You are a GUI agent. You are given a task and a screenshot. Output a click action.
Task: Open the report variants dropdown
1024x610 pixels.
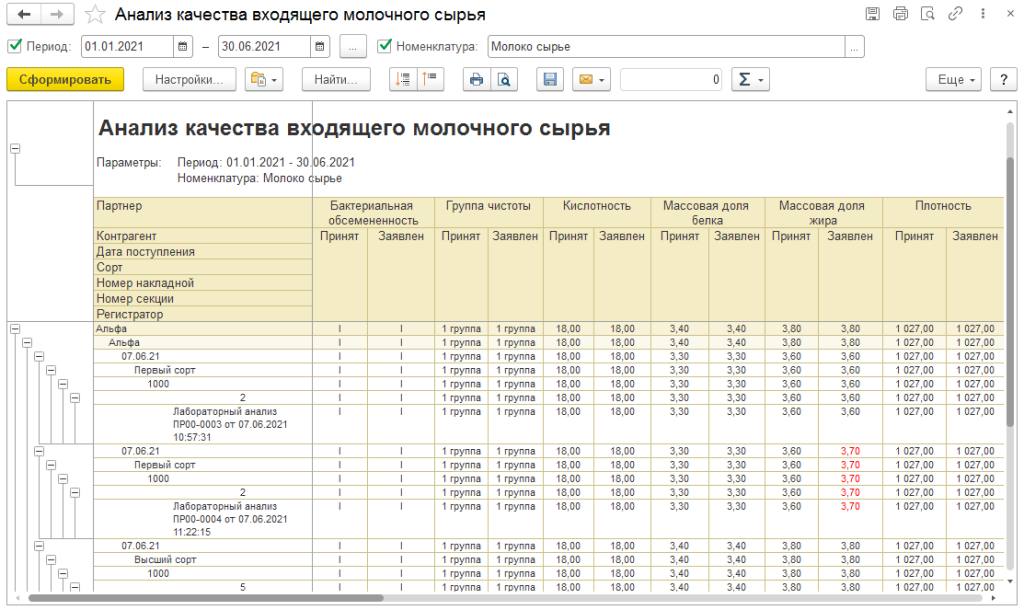(264, 80)
